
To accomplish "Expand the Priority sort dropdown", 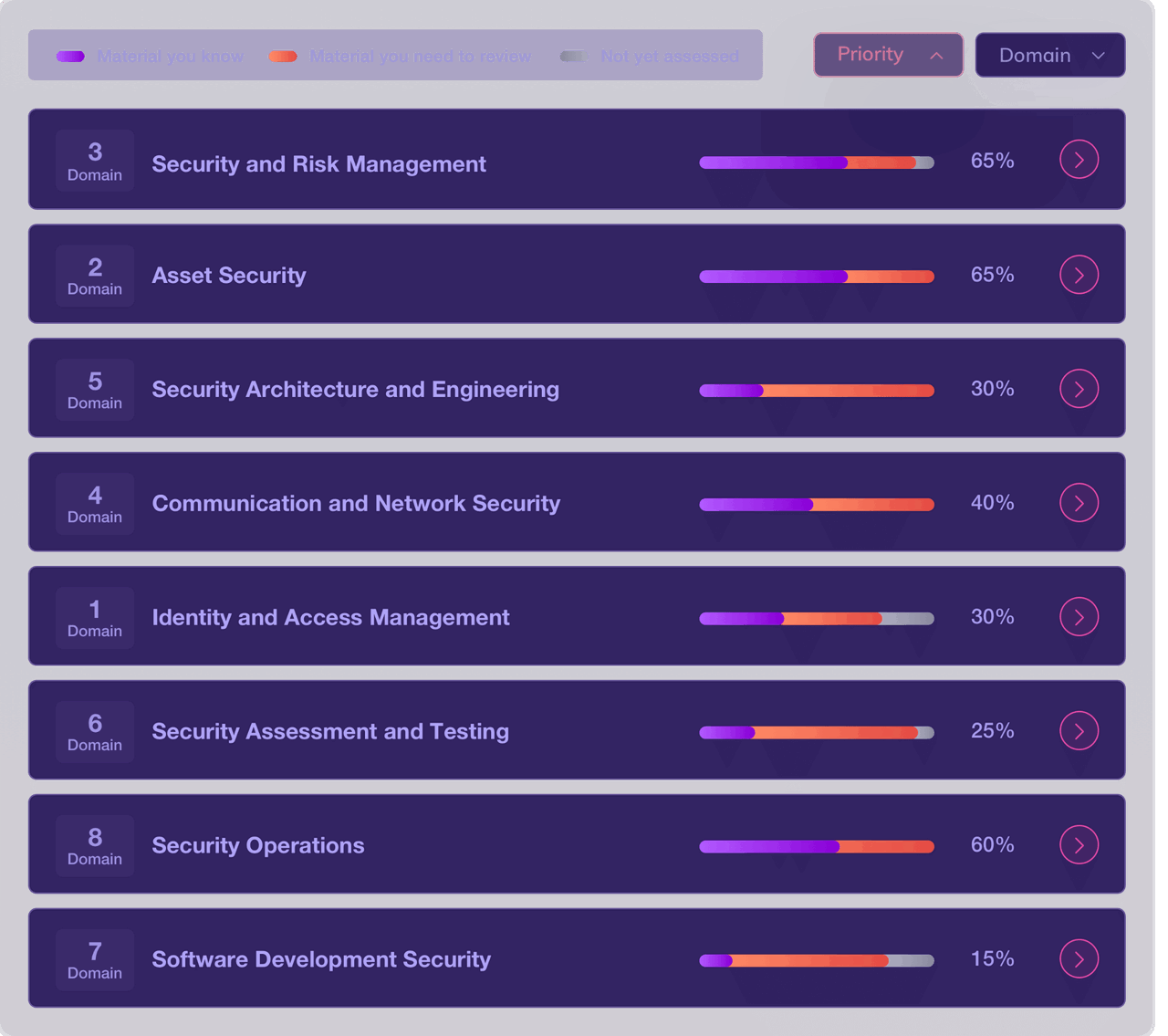I will pyautogui.click(x=888, y=55).
